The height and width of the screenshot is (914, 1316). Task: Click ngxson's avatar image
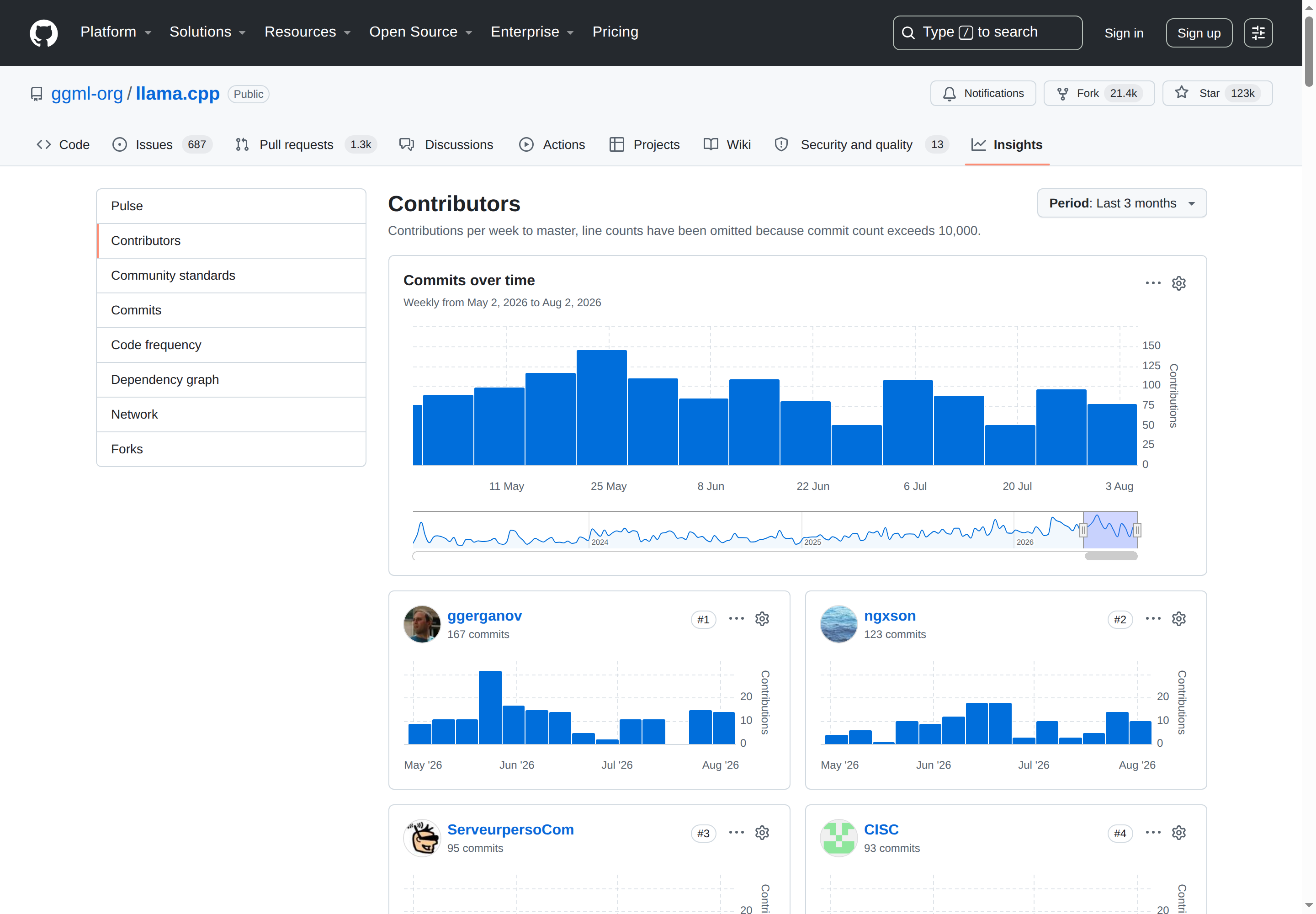838,624
